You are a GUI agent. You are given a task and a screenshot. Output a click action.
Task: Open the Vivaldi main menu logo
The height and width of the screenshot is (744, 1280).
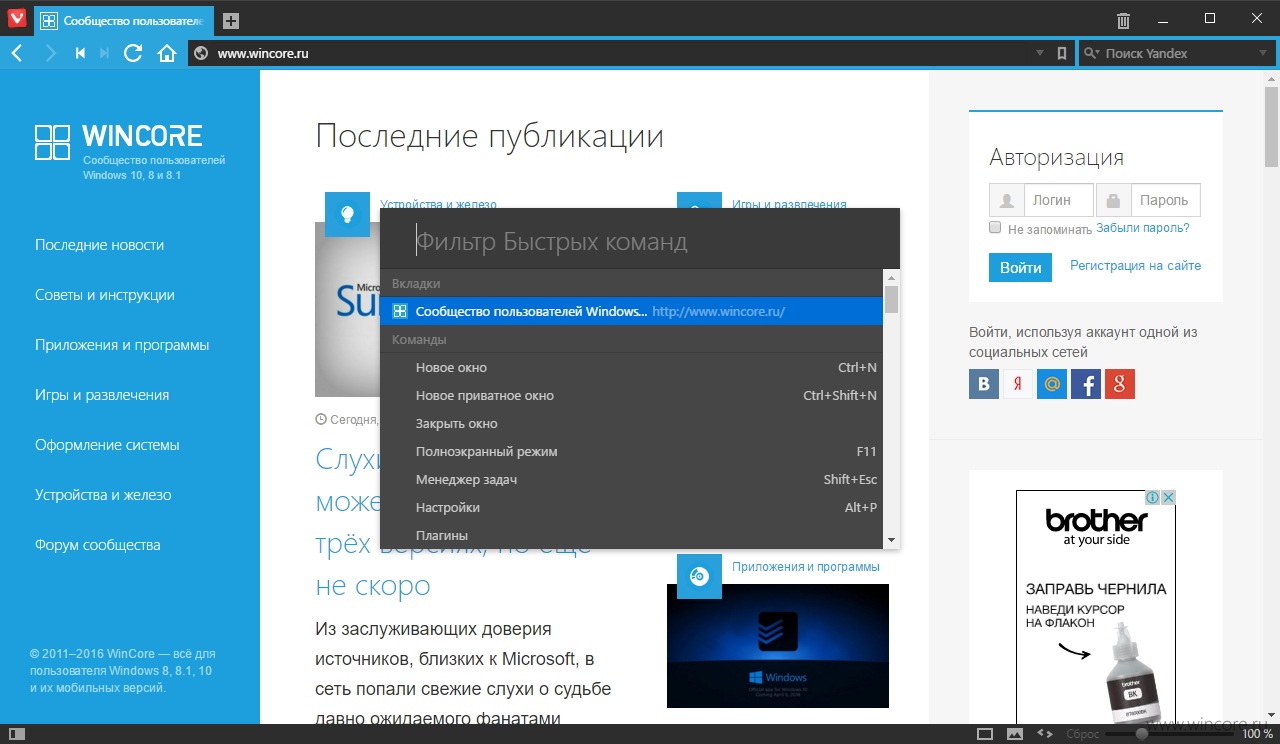pos(16,20)
